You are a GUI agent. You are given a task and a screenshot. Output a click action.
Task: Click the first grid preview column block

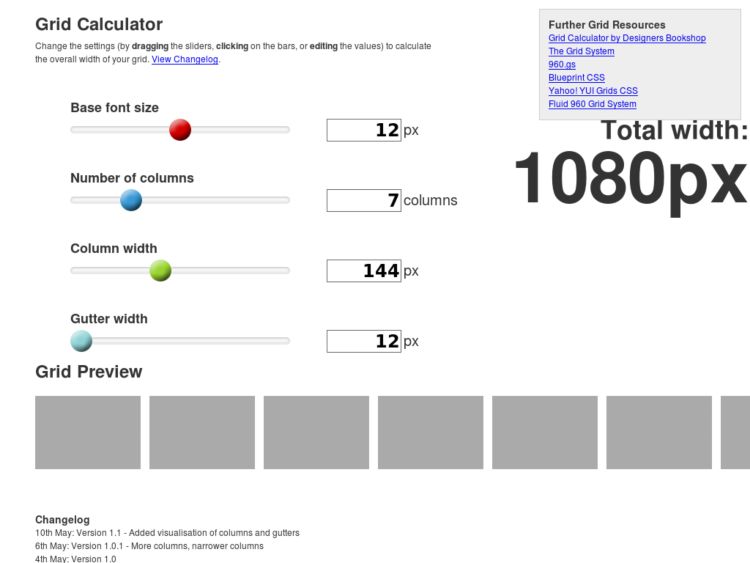88,432
